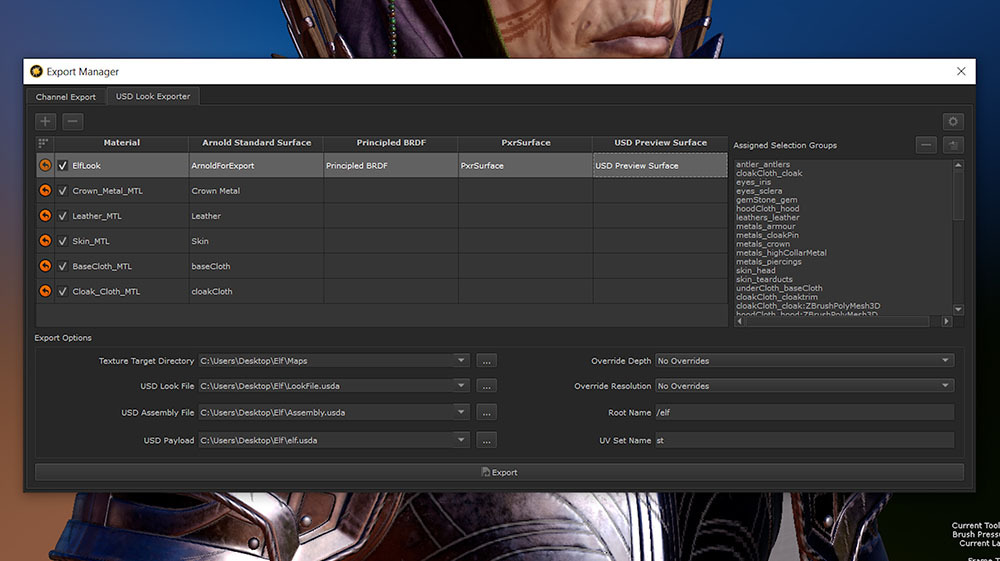Screen dimensions: 1000x561
Task: Toggle the Skin_MTL checkbox
Action: coord(63,241)
